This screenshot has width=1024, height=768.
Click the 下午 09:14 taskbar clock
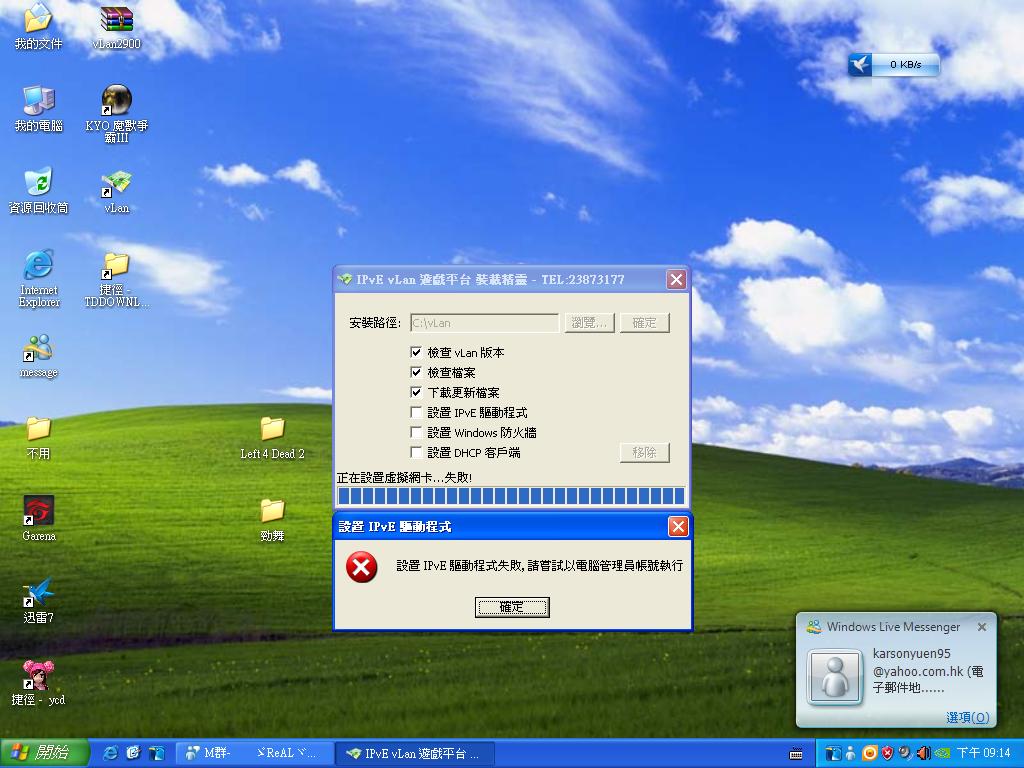983,753
